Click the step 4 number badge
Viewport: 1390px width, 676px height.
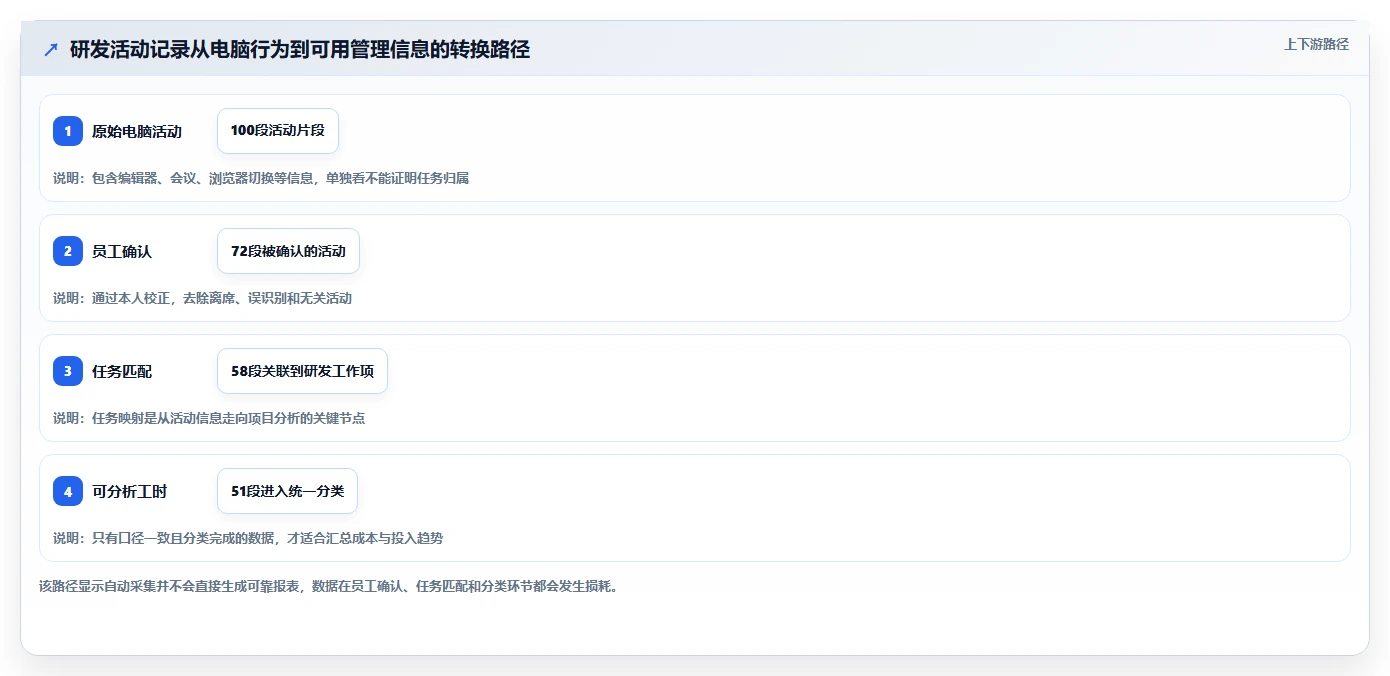click(68, 491)
